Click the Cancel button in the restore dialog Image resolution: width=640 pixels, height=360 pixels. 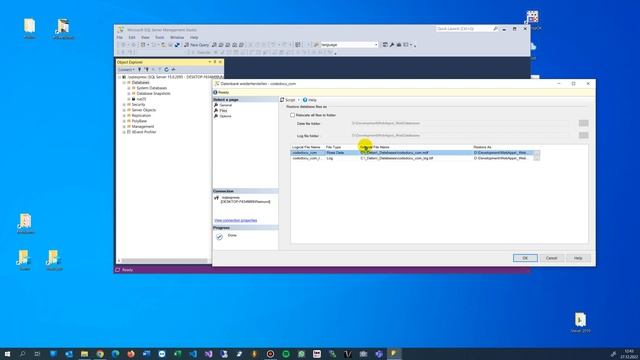point(551,258)
